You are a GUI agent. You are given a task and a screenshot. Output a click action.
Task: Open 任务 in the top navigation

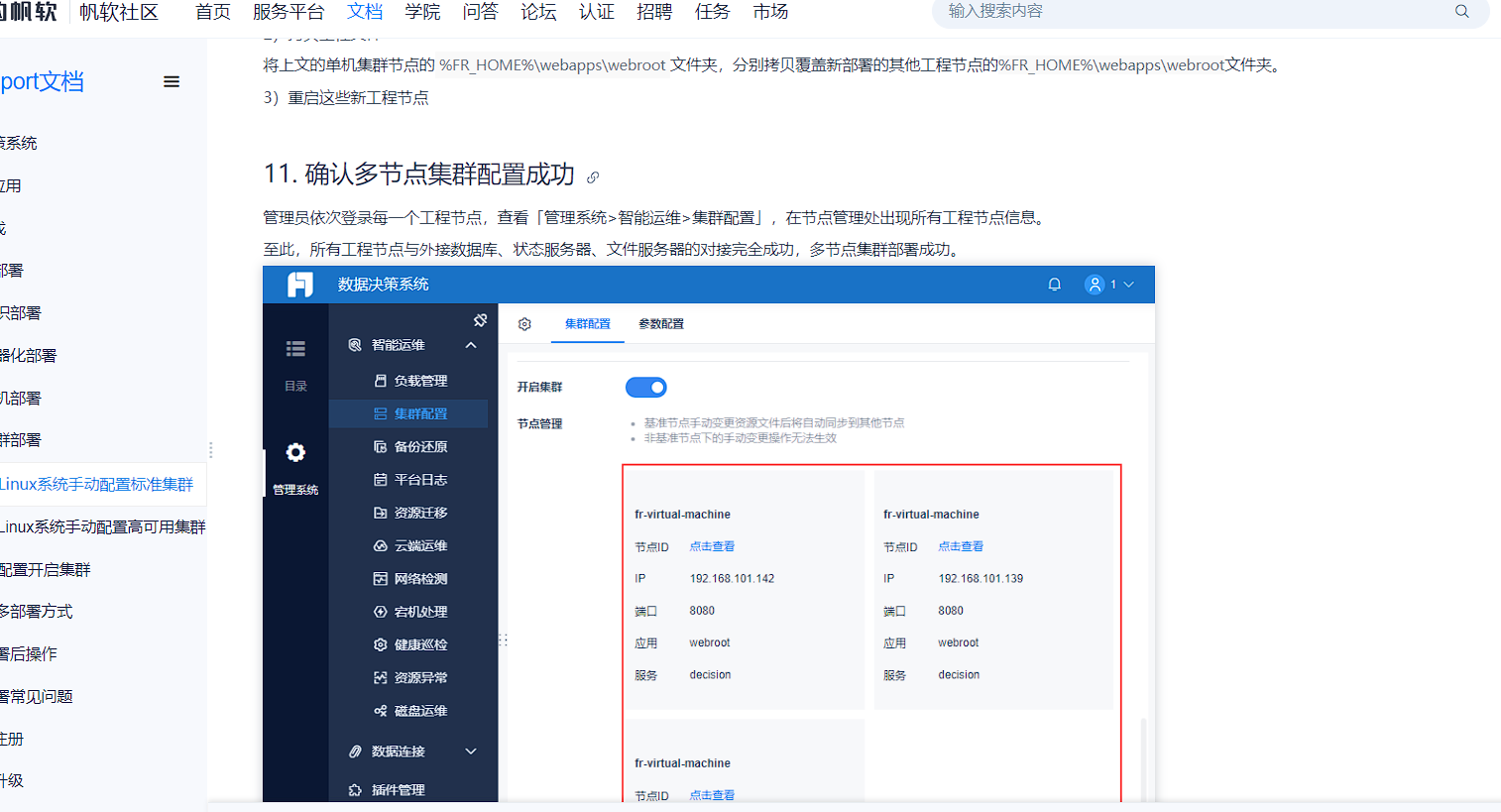(712, 12)
